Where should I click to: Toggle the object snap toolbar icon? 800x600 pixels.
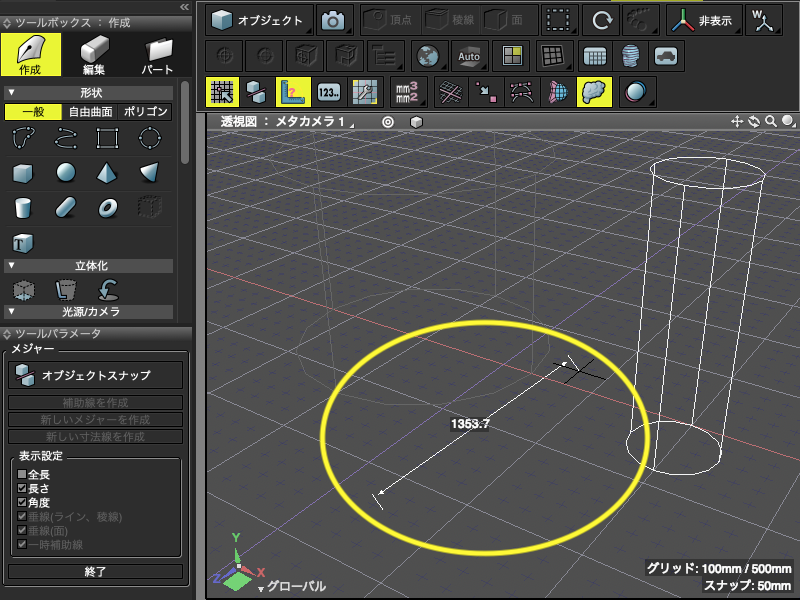pos(256,92)
